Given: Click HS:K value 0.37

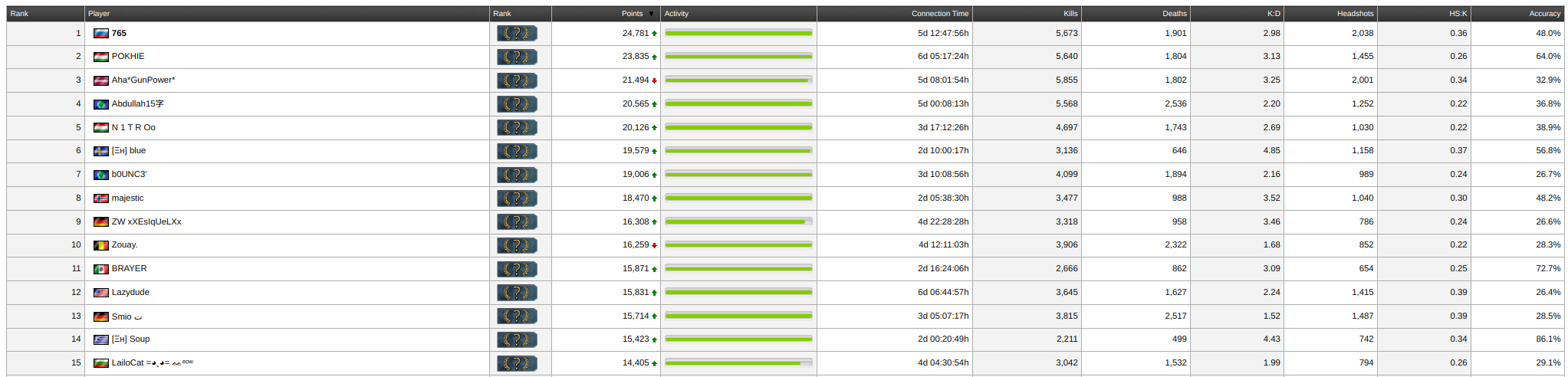Looking at the screenshot, I should coord(1459,151).
